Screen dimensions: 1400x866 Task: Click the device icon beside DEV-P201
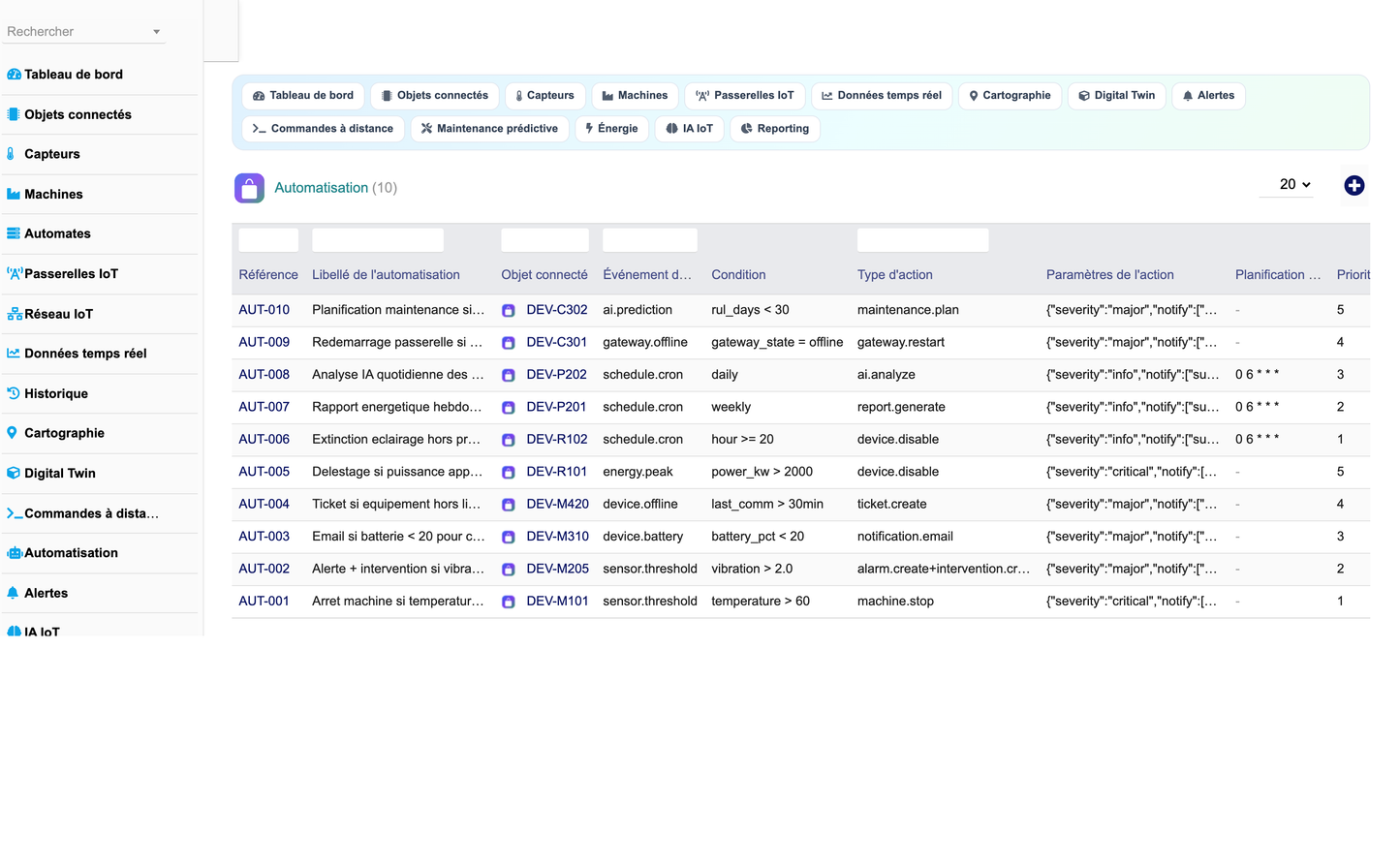click(509, 408)
